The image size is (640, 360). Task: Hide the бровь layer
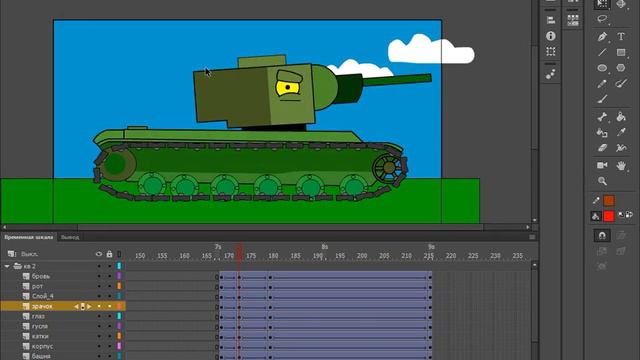99,276
